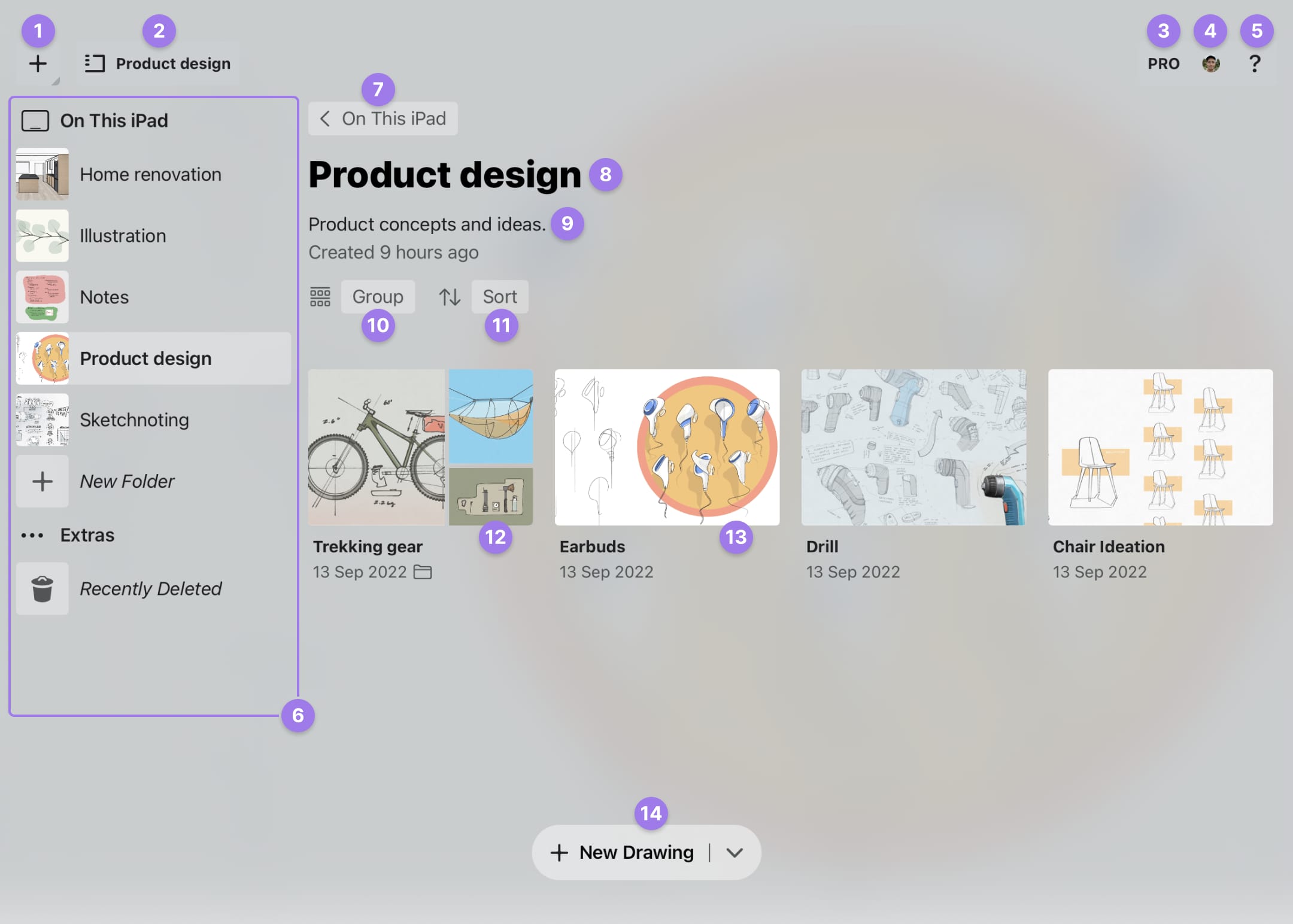Screen dimensions: 1293x924
Task: Select the Sketchnoting folder in sidebar
Action: (134, 420)
